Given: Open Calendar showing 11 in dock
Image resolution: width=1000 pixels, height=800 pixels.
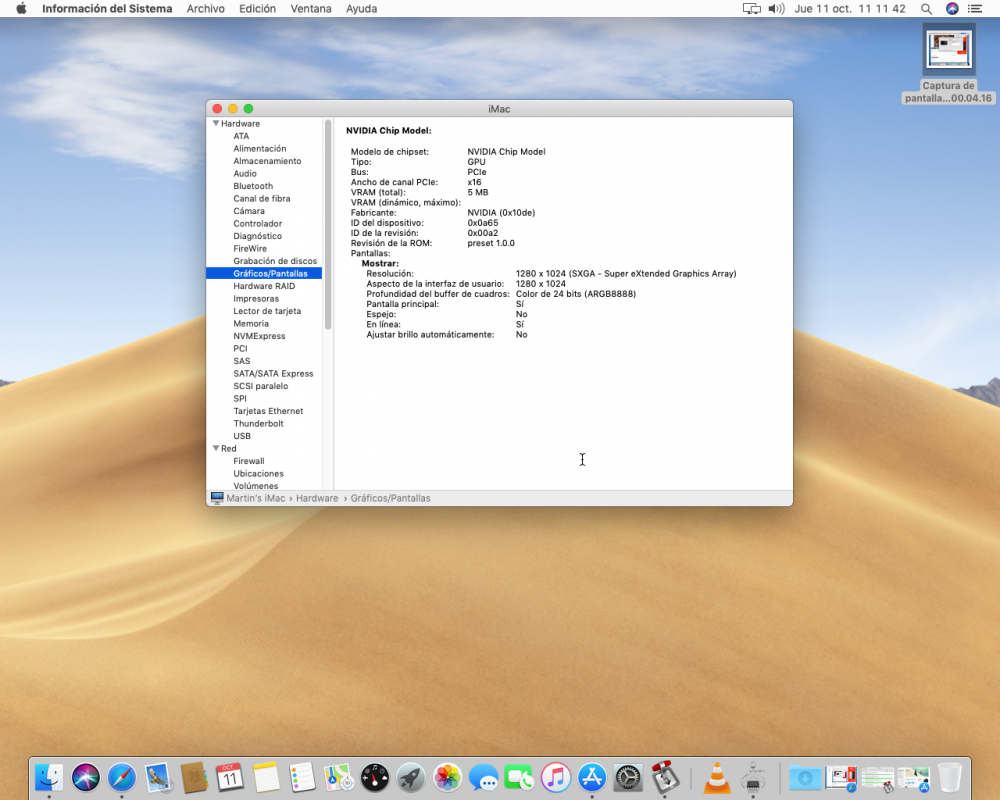Looking at the screenshot, I should coord(230,778).
